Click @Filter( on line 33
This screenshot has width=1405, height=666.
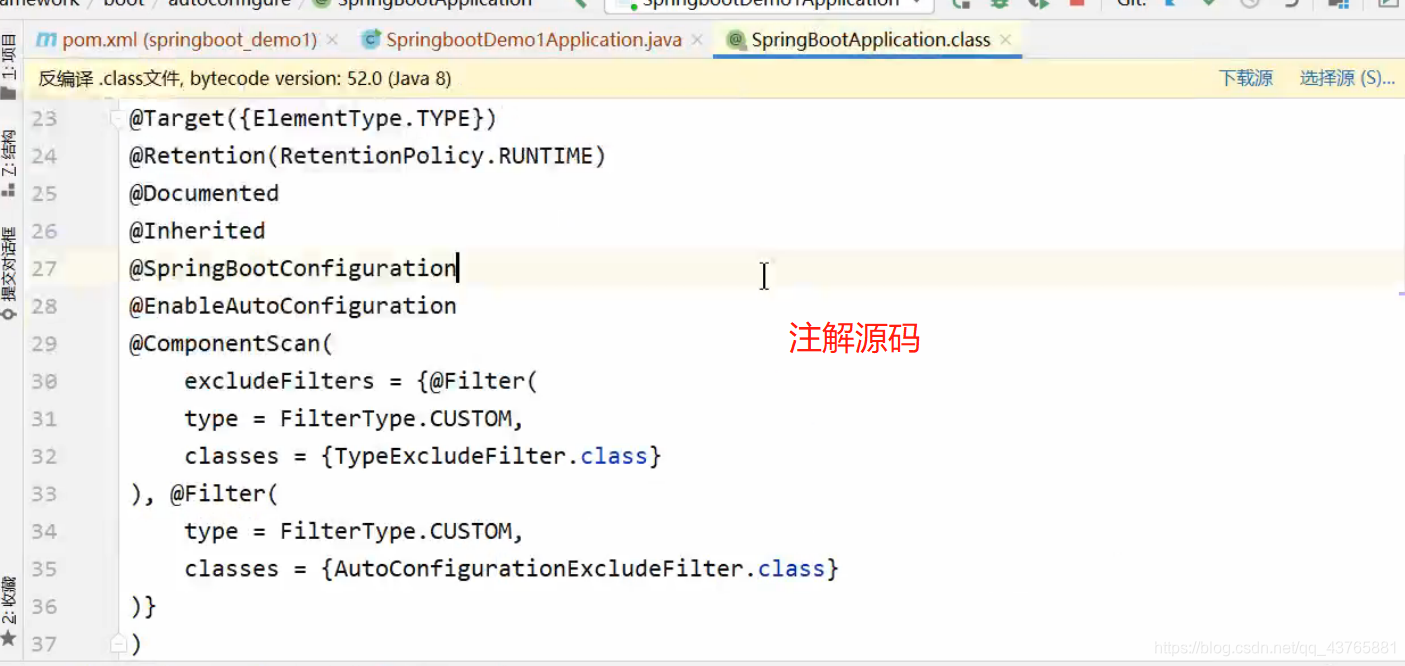coord(224,494)
